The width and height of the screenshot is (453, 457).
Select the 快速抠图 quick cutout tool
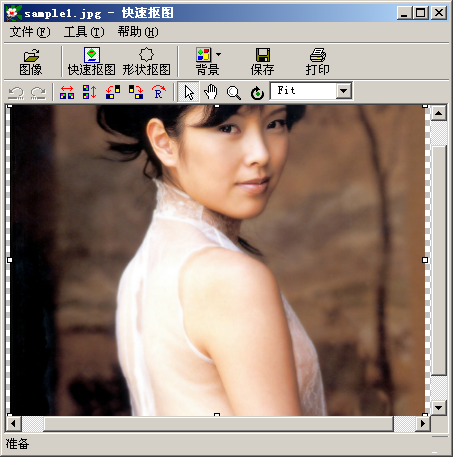pos(91,62)
